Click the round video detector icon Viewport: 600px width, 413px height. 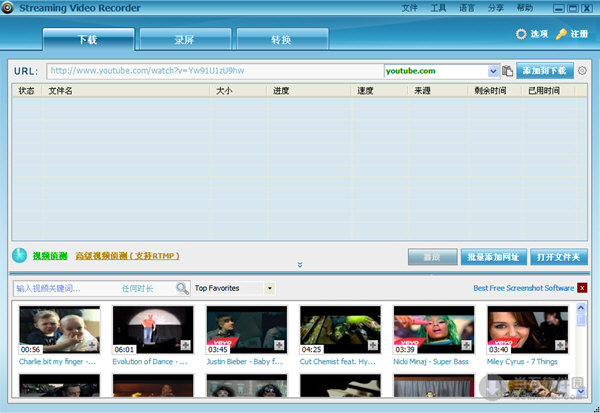[x=20, y=255]
